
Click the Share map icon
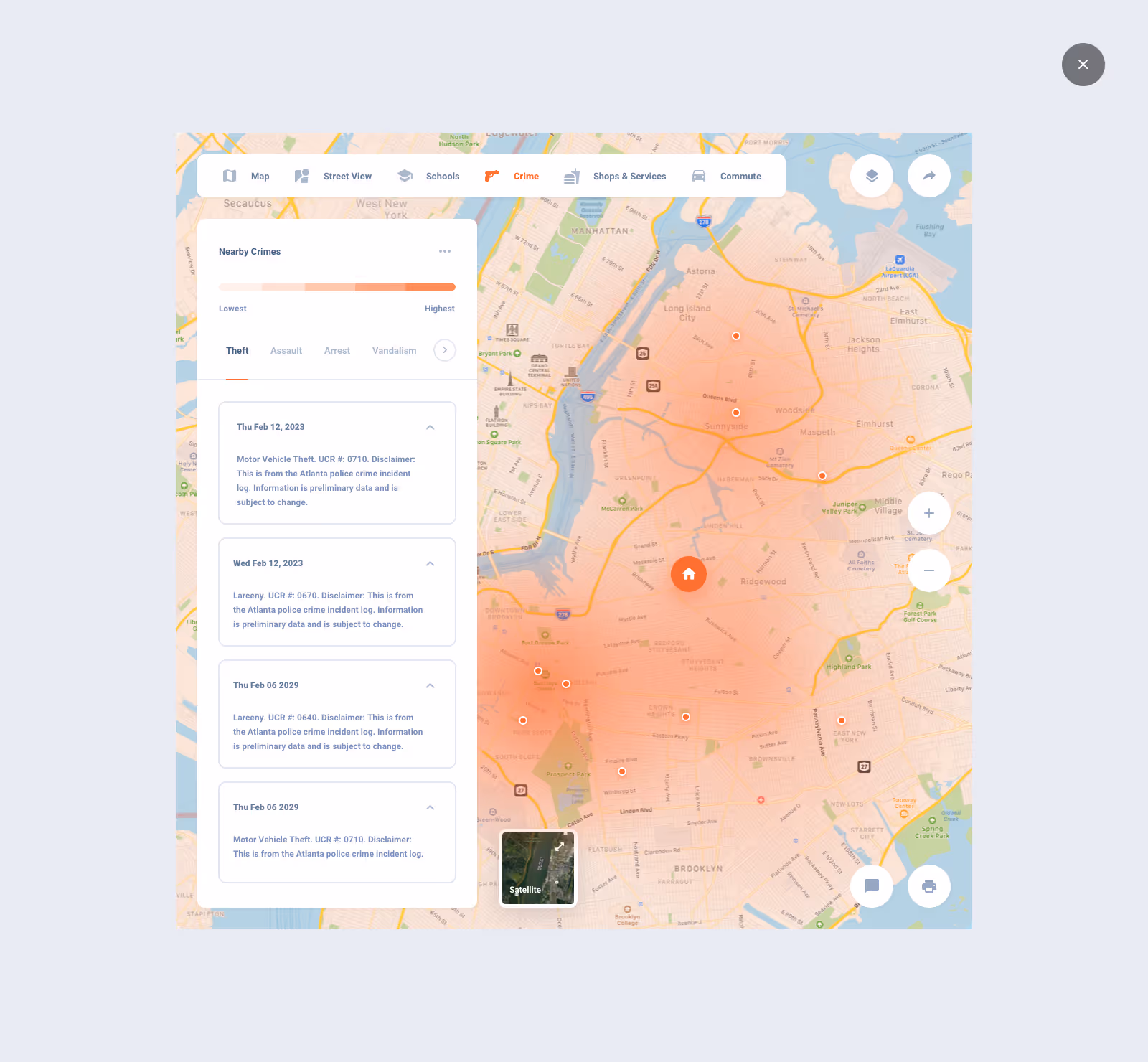pyautogui.click(x=929, y=176)
